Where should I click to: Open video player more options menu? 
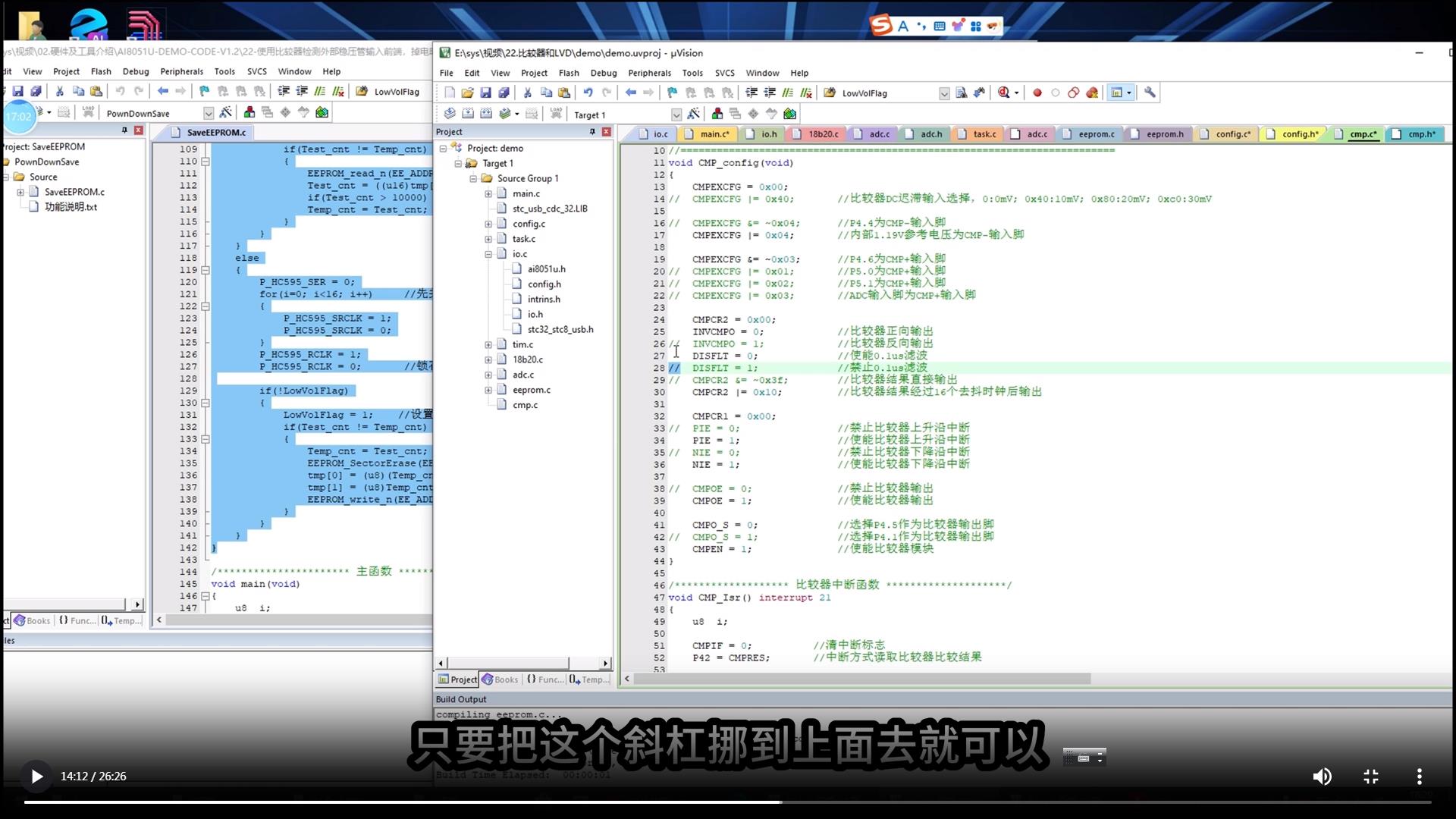pos(1419,776)
